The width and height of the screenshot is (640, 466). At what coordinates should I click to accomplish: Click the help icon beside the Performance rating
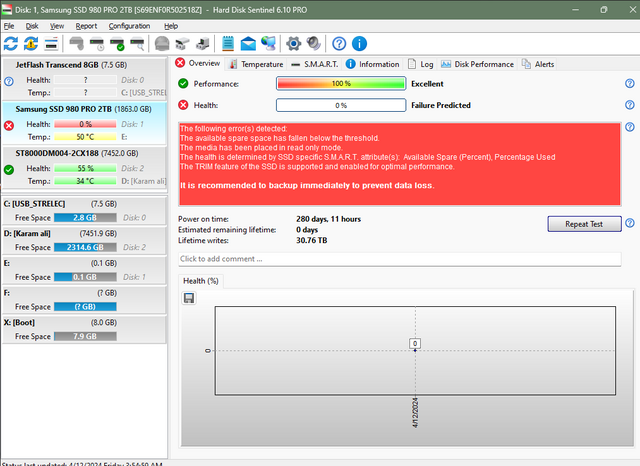click(x=629, y=84)
